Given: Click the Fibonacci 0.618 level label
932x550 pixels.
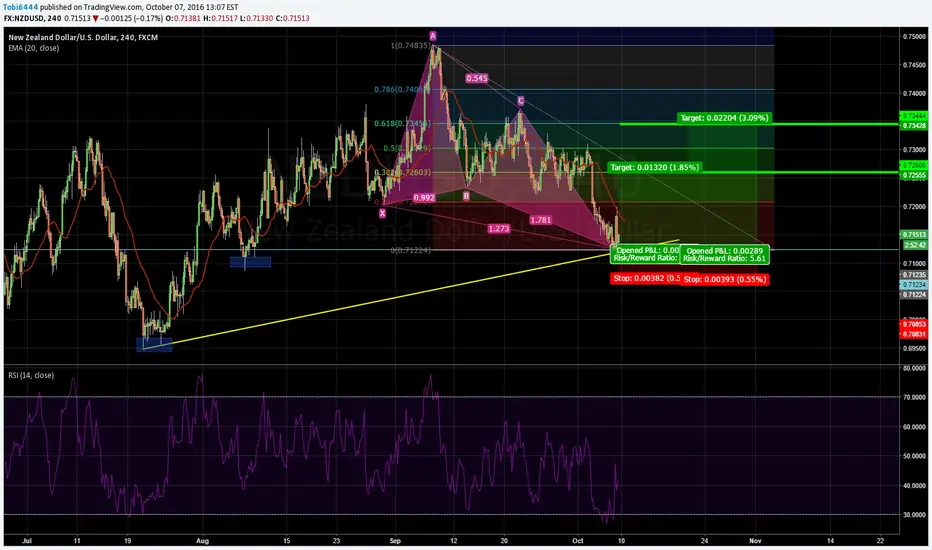Looking at the screenshot, I should coord(402,123).
